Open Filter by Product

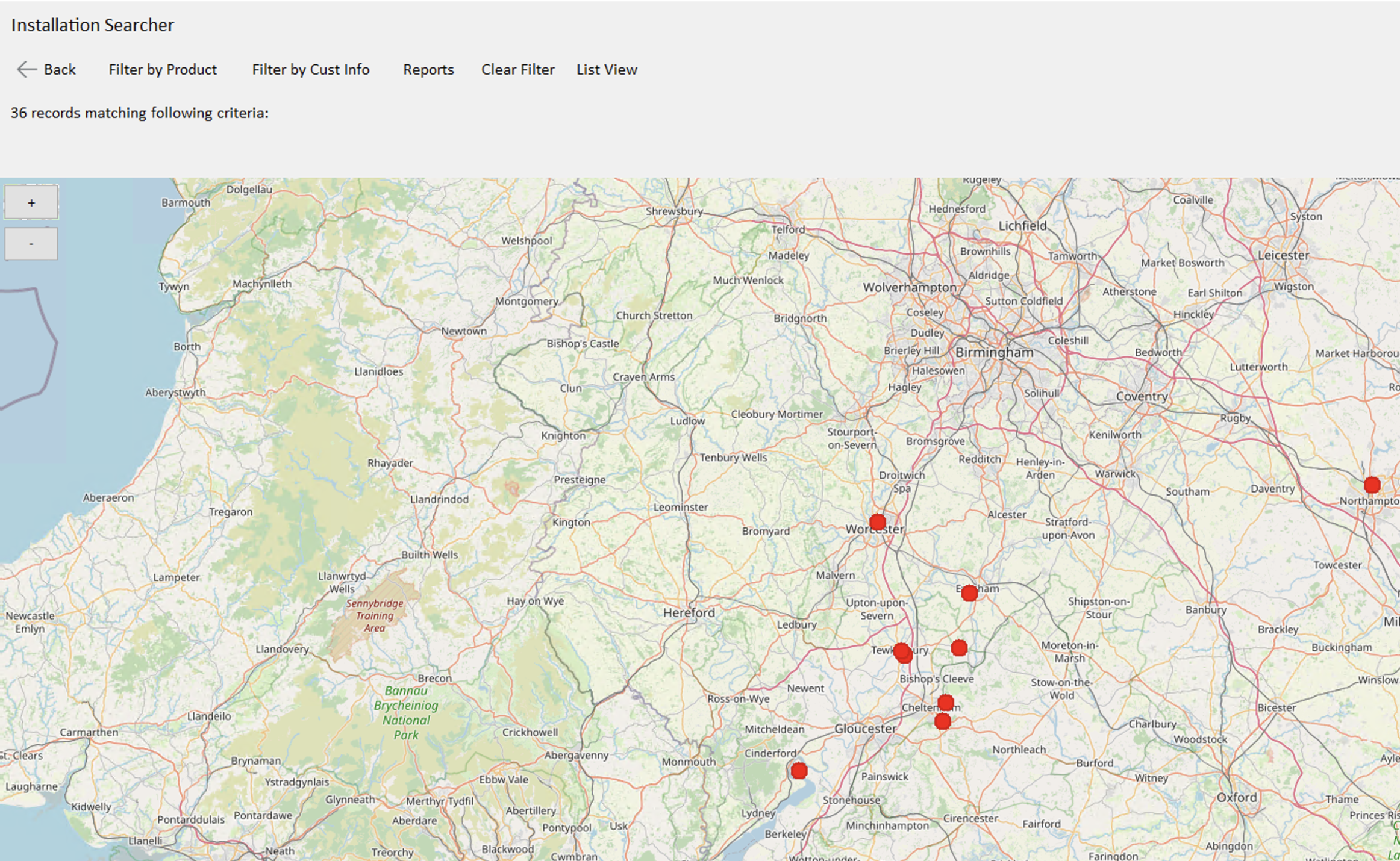(163, 70)
